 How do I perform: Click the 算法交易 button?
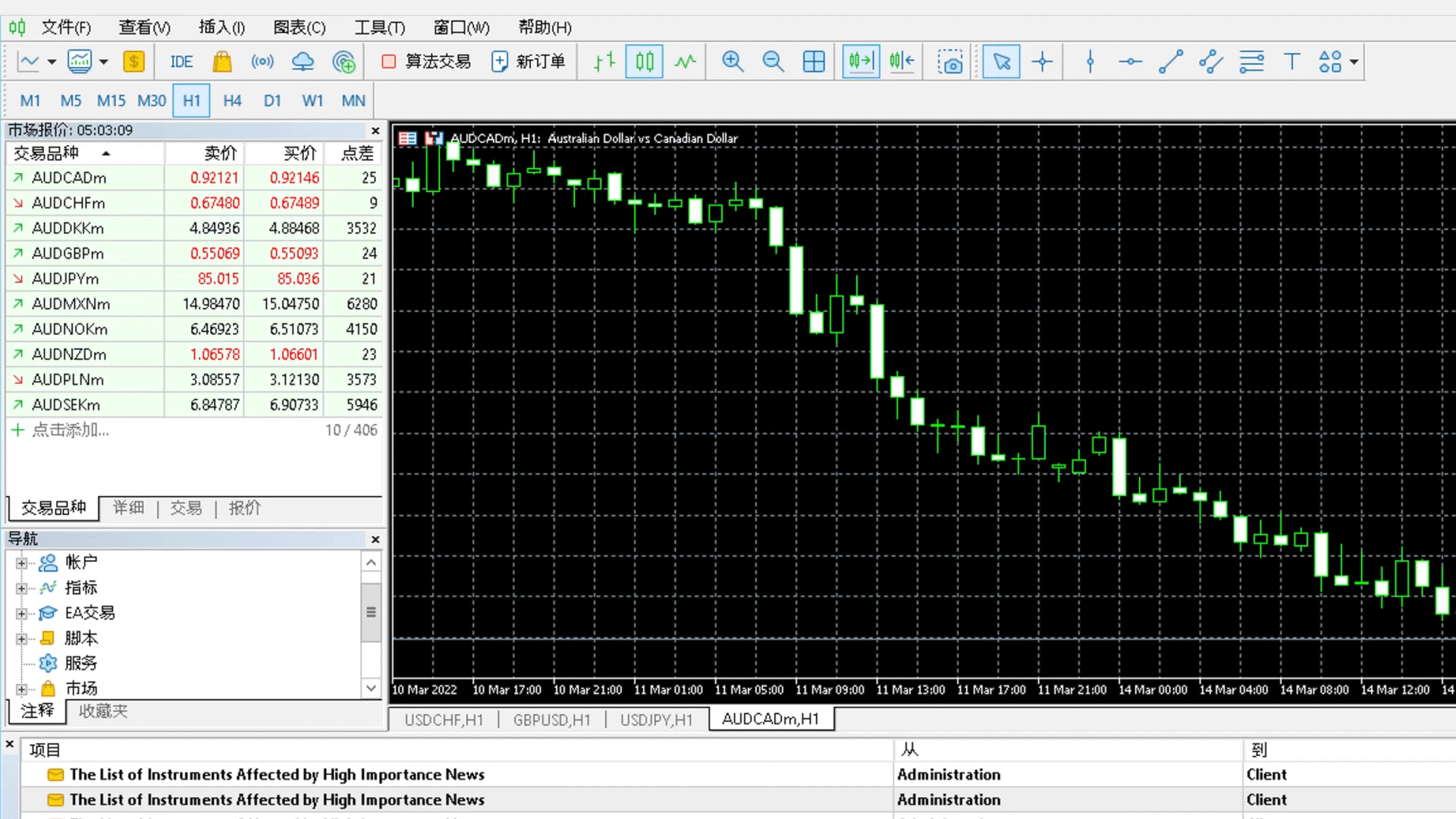tap(426, 61)
